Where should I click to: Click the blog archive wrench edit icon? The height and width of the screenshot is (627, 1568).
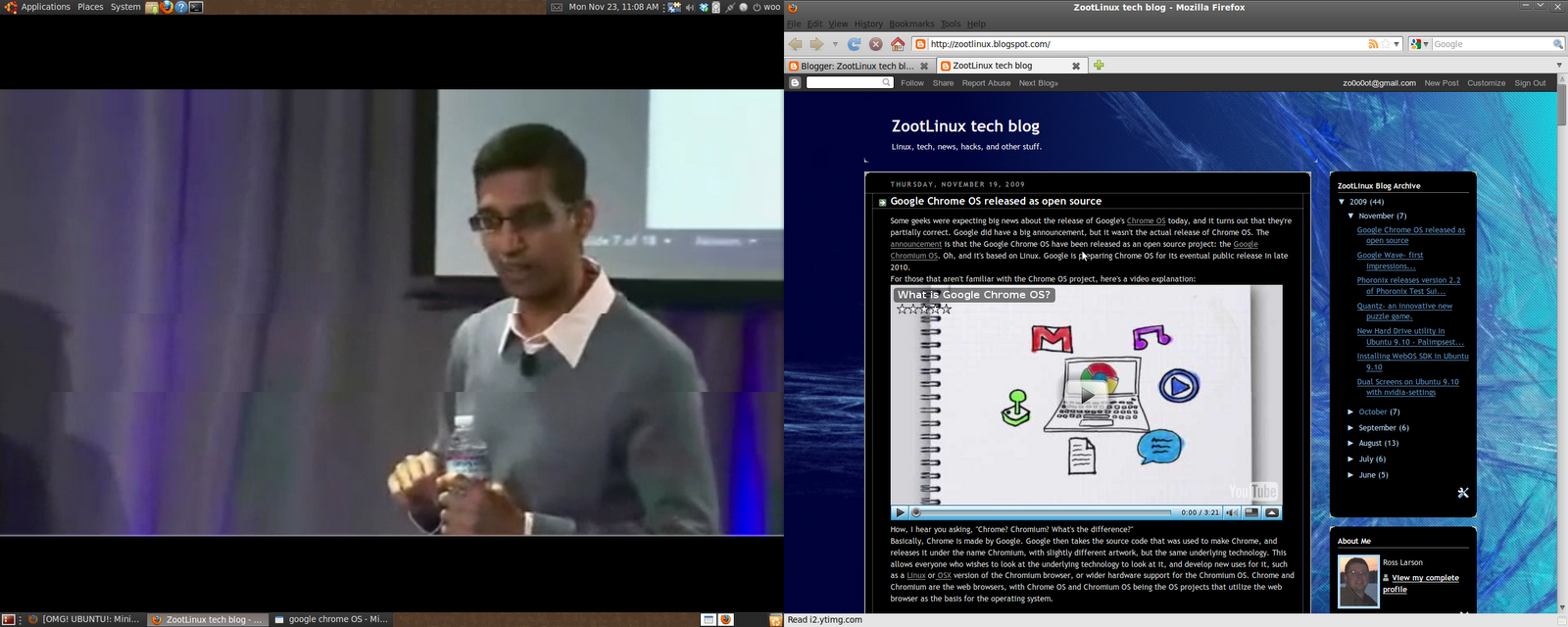coord(1463,493)
